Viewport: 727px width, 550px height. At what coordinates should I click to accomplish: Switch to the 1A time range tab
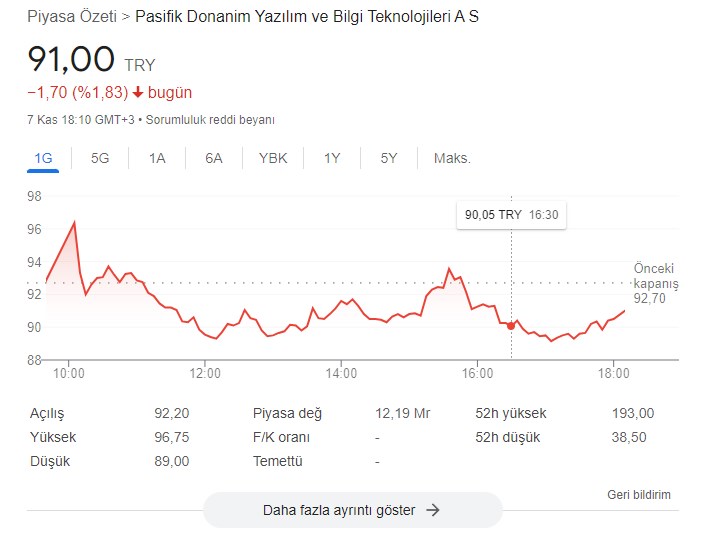coord(157,159)
